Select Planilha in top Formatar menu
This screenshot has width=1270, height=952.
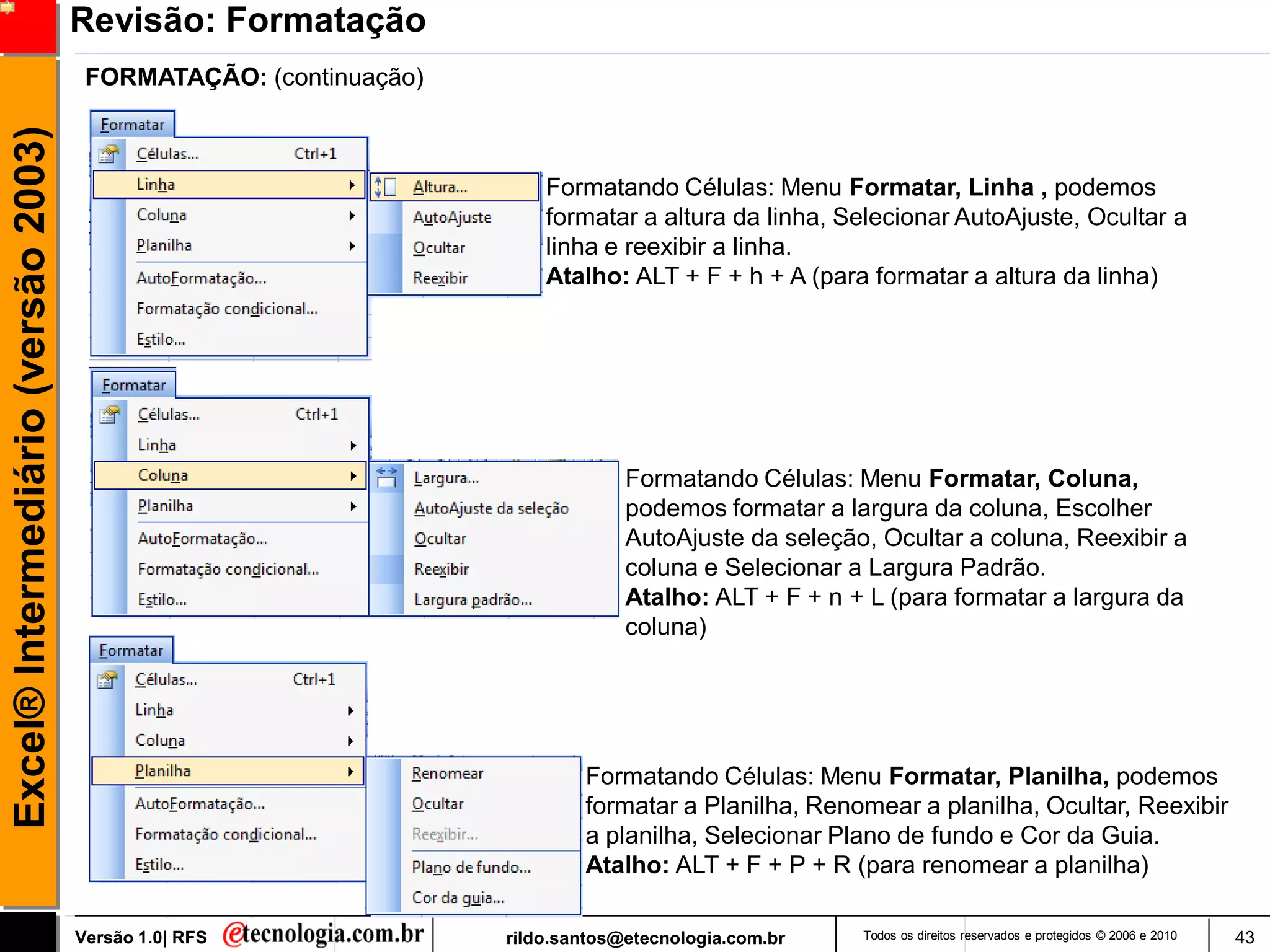point(229,245)
